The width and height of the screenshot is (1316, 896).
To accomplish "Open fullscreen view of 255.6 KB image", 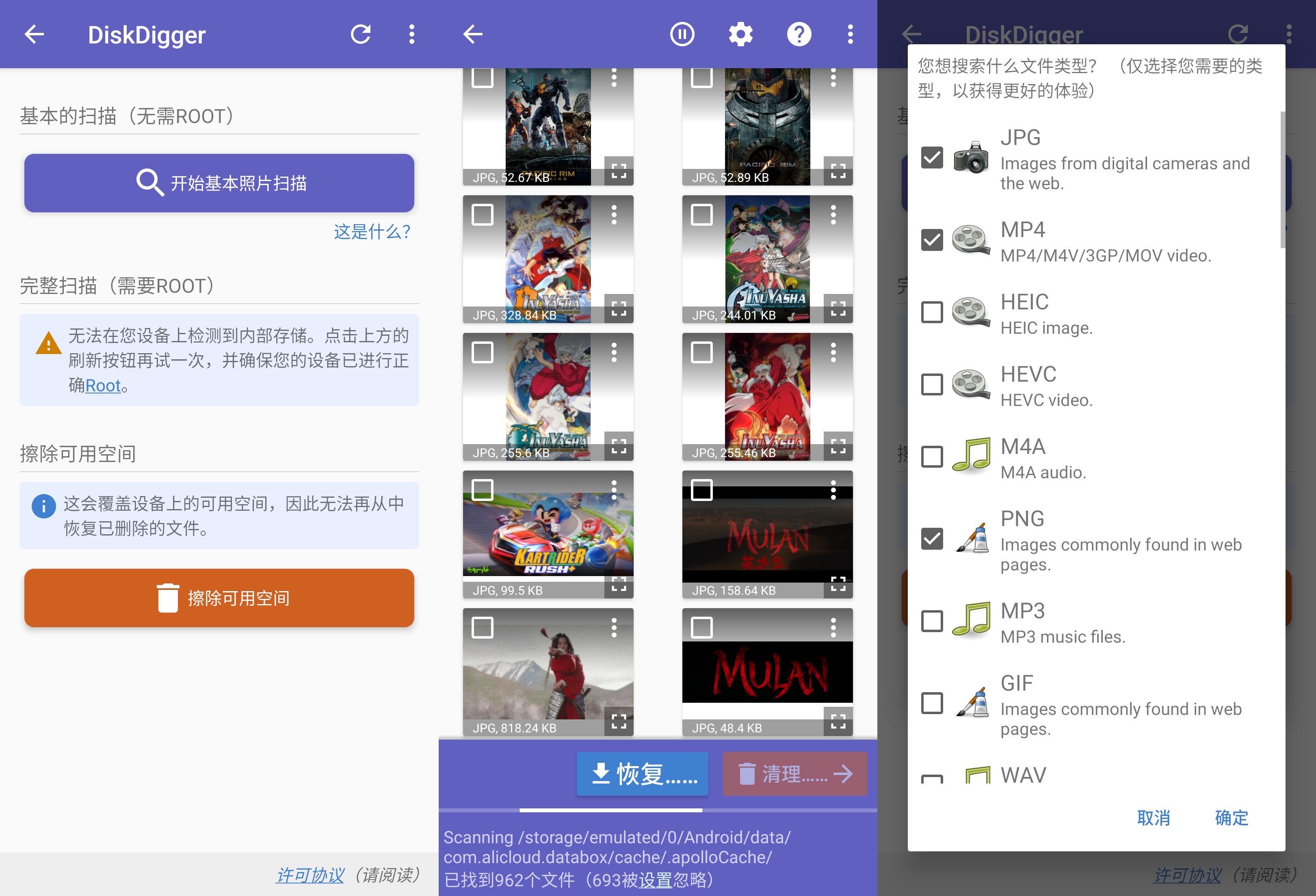I will tap(618, 446).
